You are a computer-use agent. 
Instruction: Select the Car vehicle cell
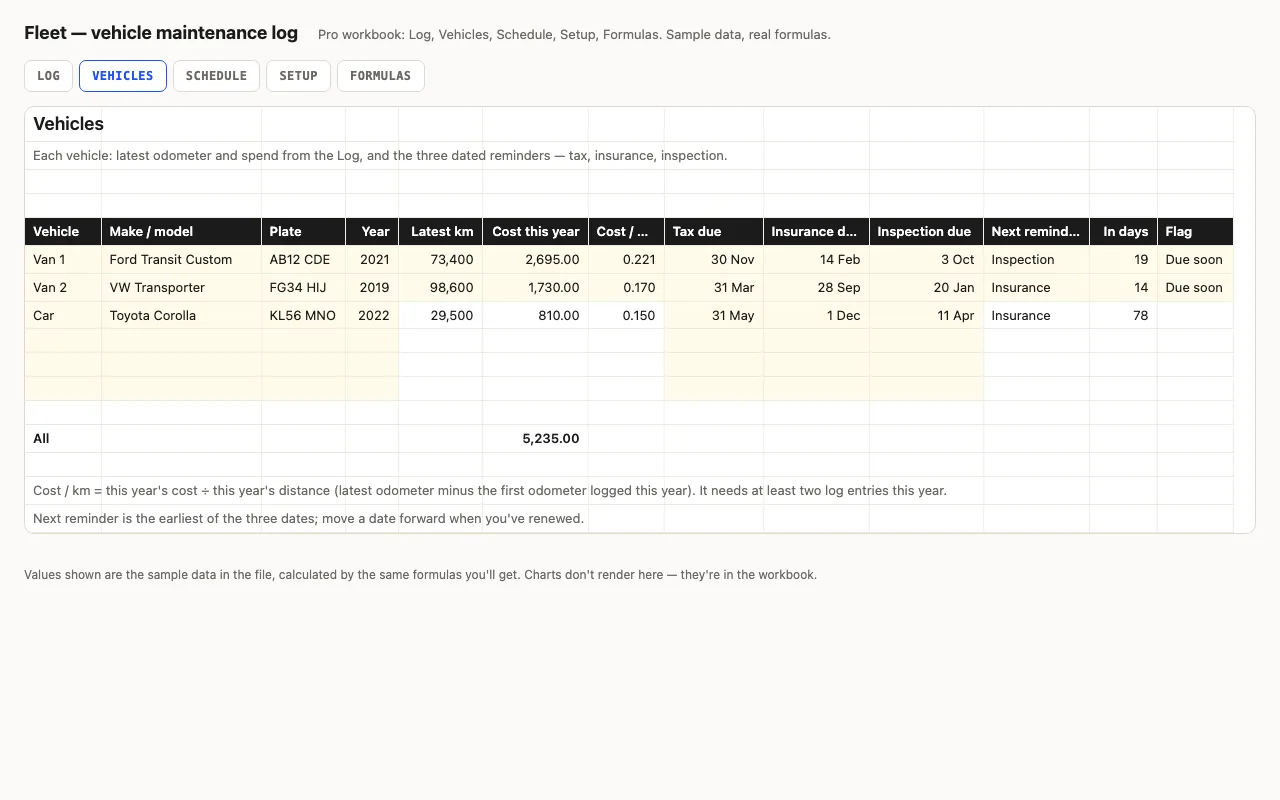pos(63,315)
